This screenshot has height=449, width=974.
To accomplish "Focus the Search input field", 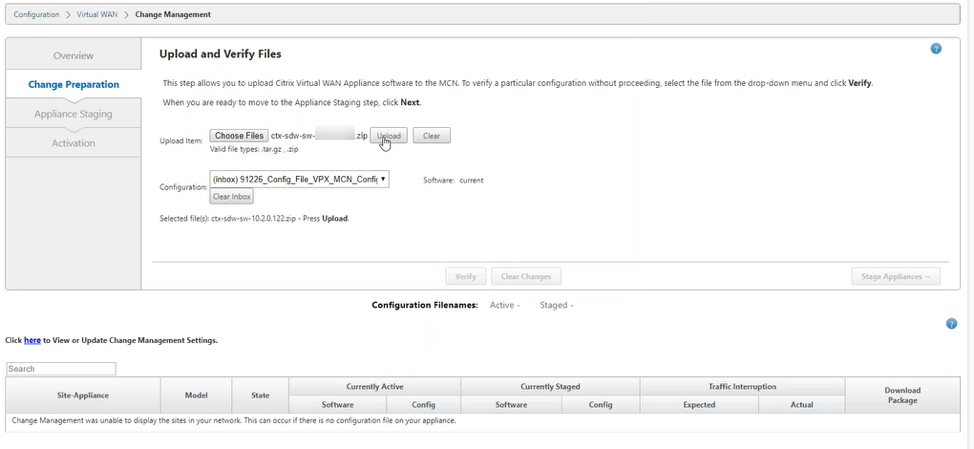I will pyautogui.click(x=61, y=369).
